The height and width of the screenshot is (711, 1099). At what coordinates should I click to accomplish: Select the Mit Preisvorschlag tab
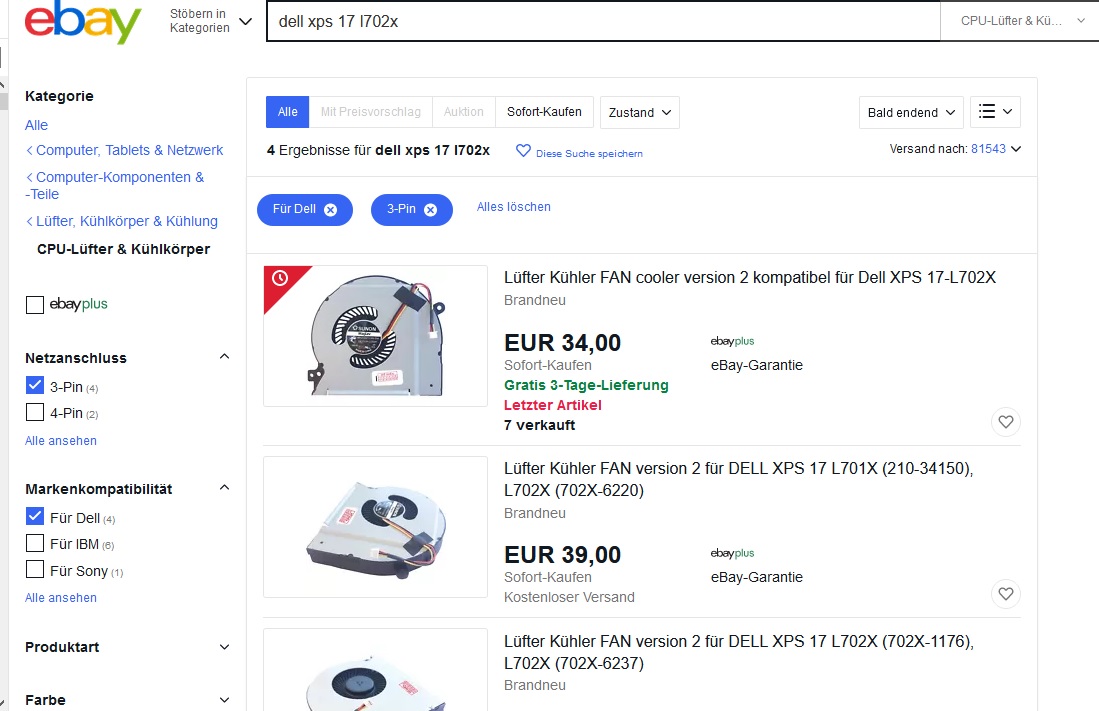(371, 112)
